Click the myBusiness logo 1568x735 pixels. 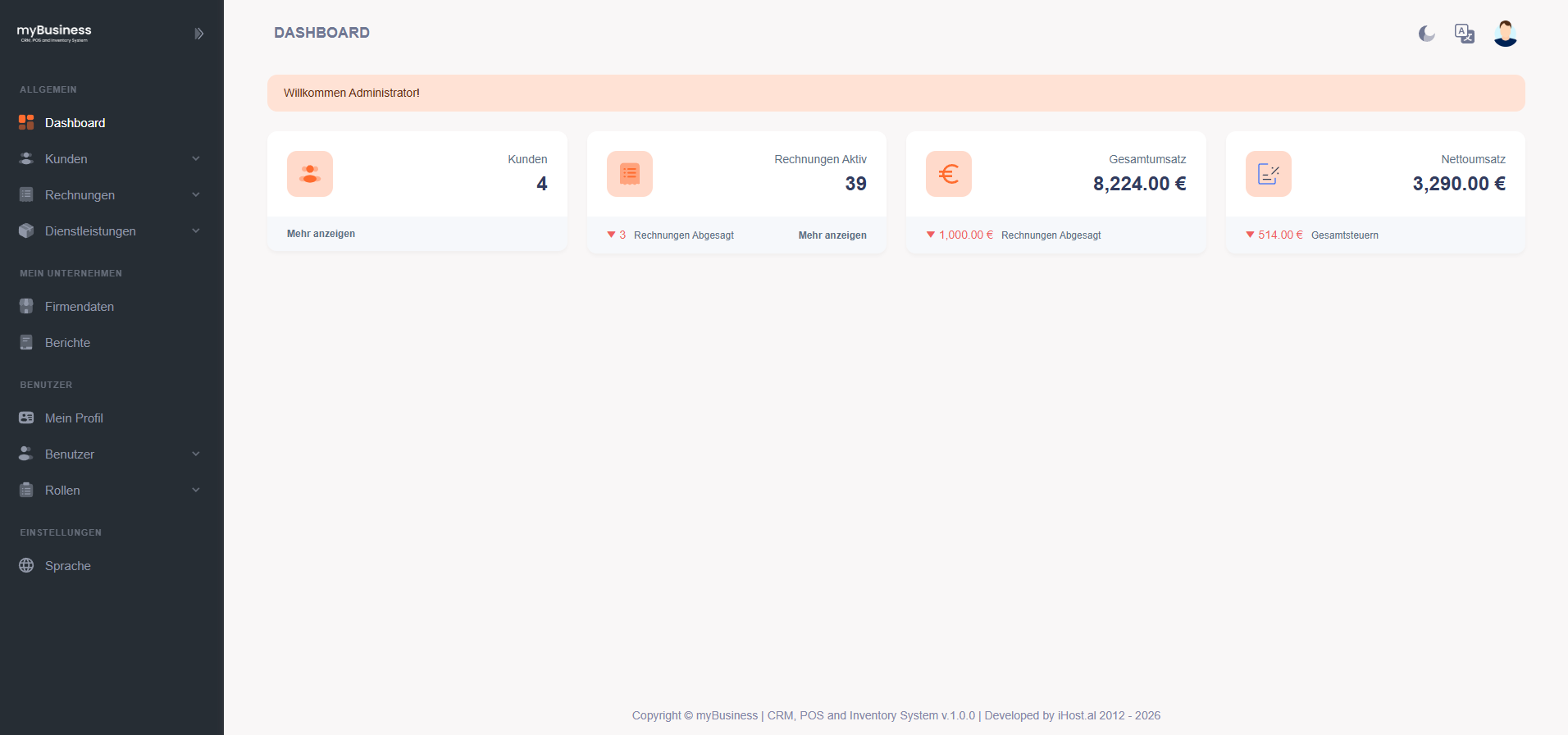pos(54,33)
